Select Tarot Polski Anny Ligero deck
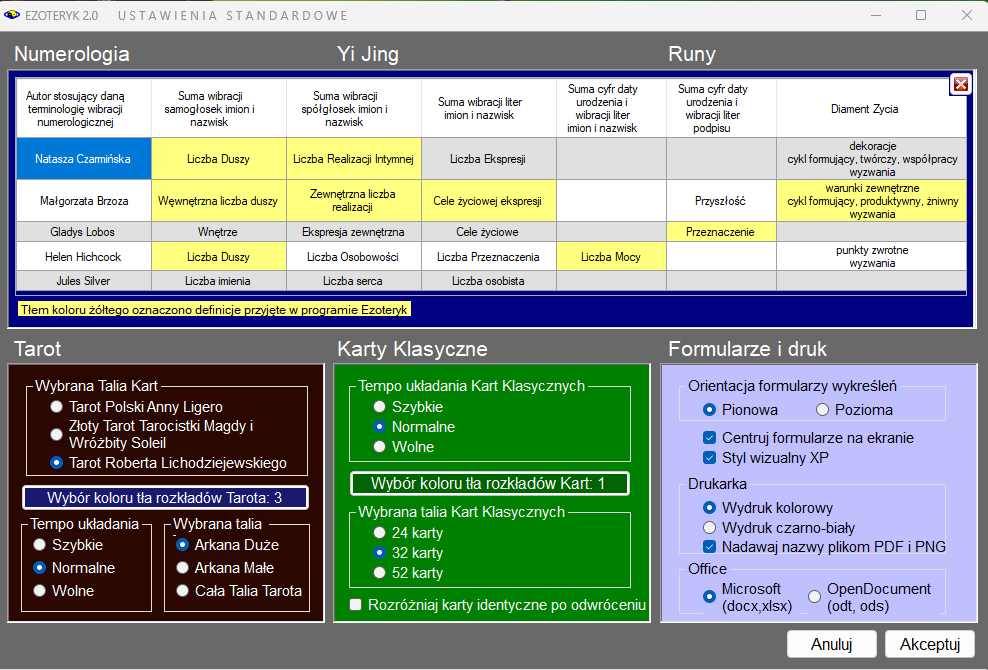Screen dimensions: 988x670 57,407
